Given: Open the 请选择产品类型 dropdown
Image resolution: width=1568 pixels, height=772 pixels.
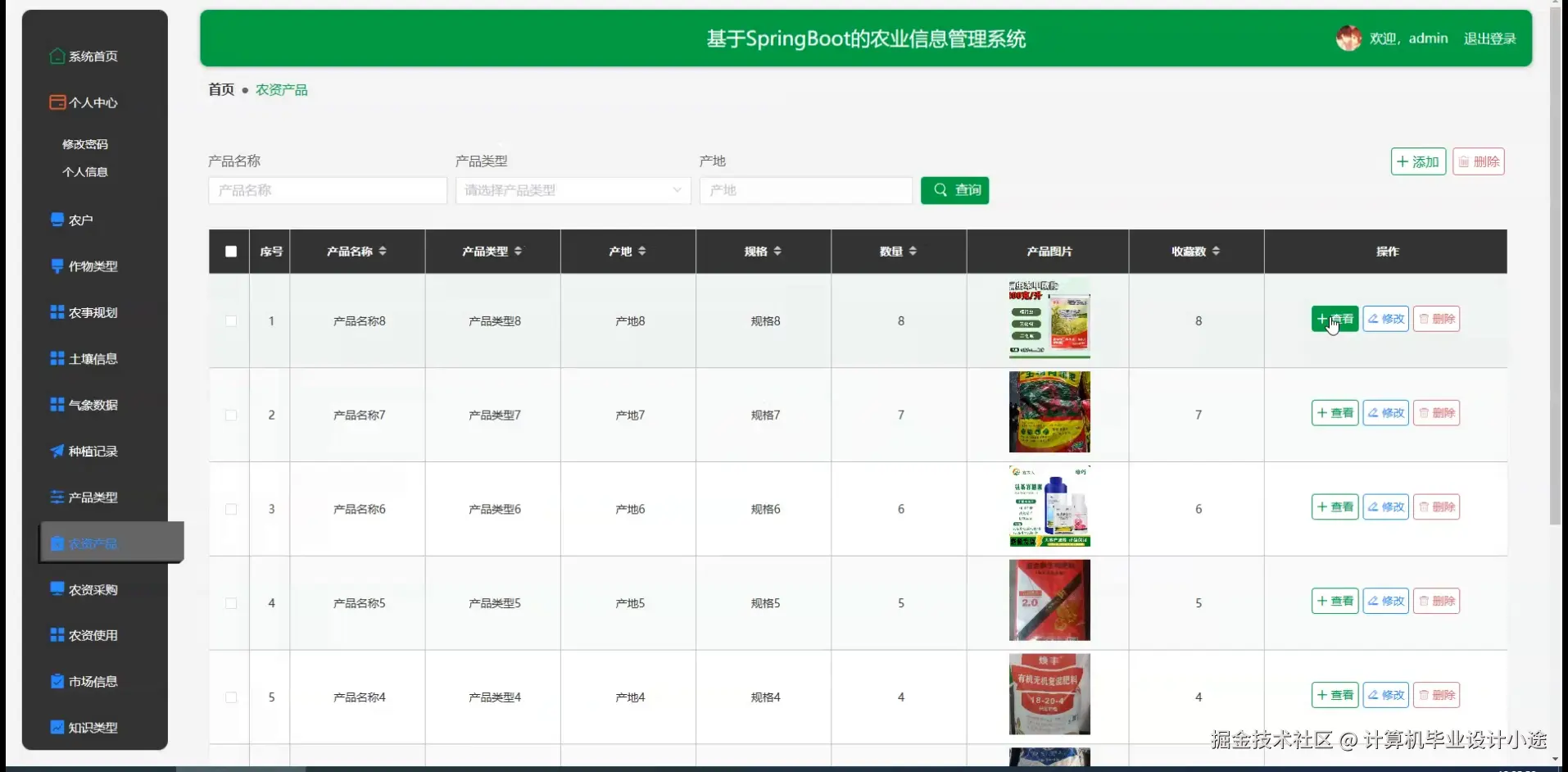Looking at the screenshot, I should click(x=573, y=190).
